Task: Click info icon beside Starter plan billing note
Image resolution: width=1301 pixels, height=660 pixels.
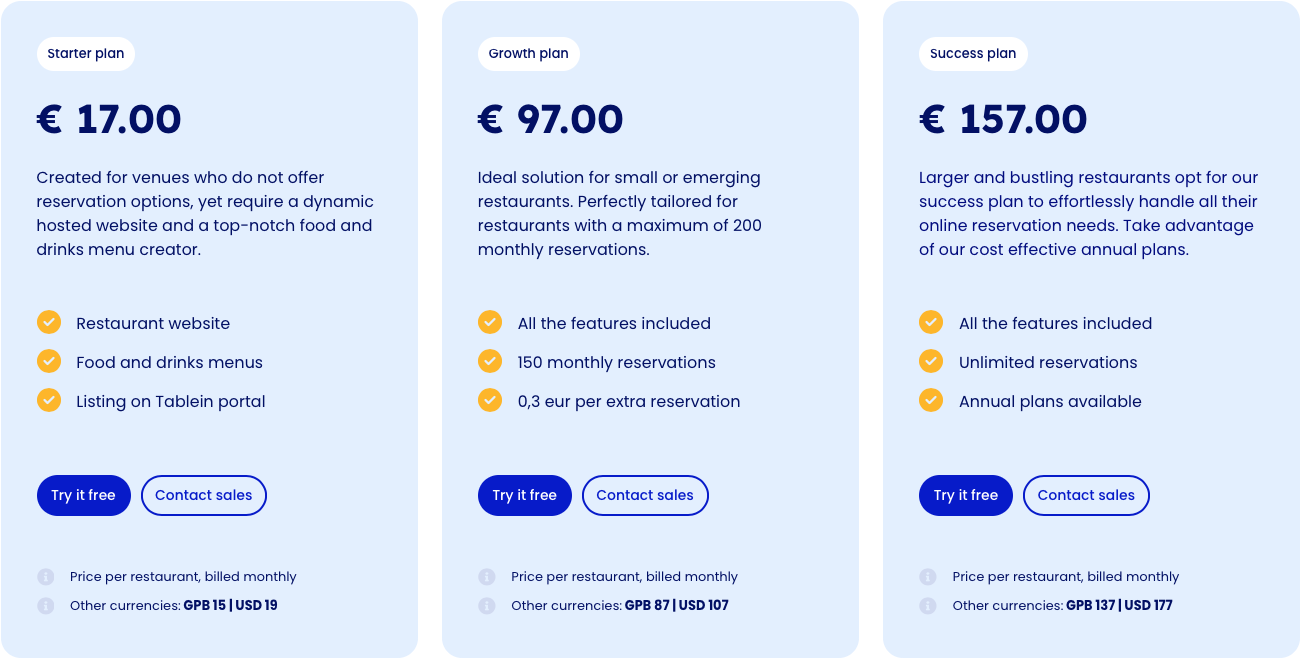Action: (46, 577)
